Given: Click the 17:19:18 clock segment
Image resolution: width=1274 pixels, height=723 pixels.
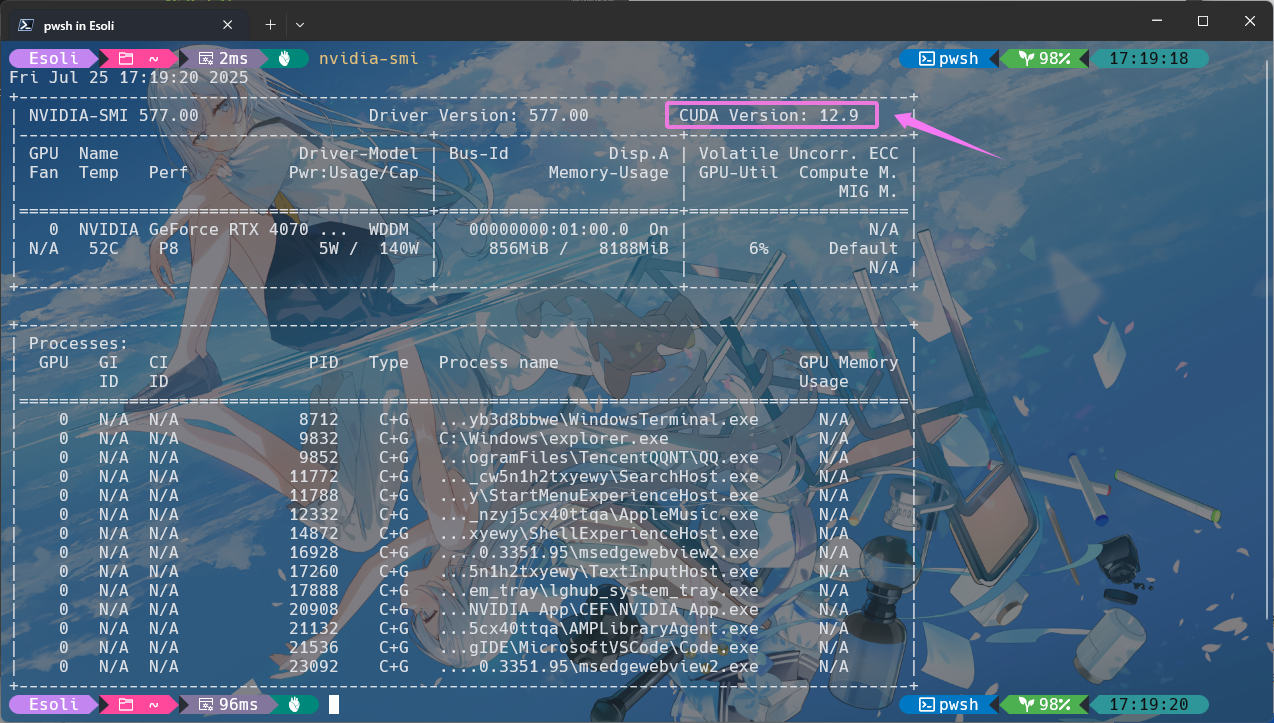Looking at the screenshot, I should [x=1150, y=58].
